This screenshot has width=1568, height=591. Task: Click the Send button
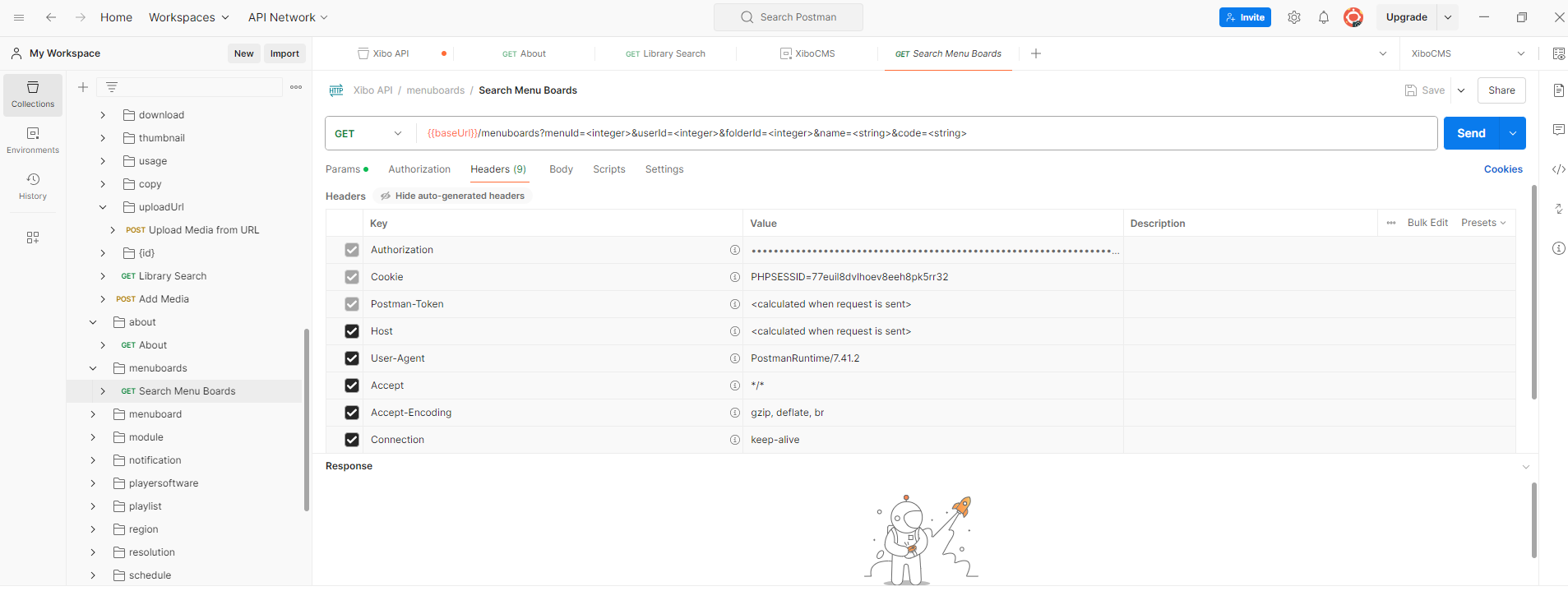(x=1472, y=133)
